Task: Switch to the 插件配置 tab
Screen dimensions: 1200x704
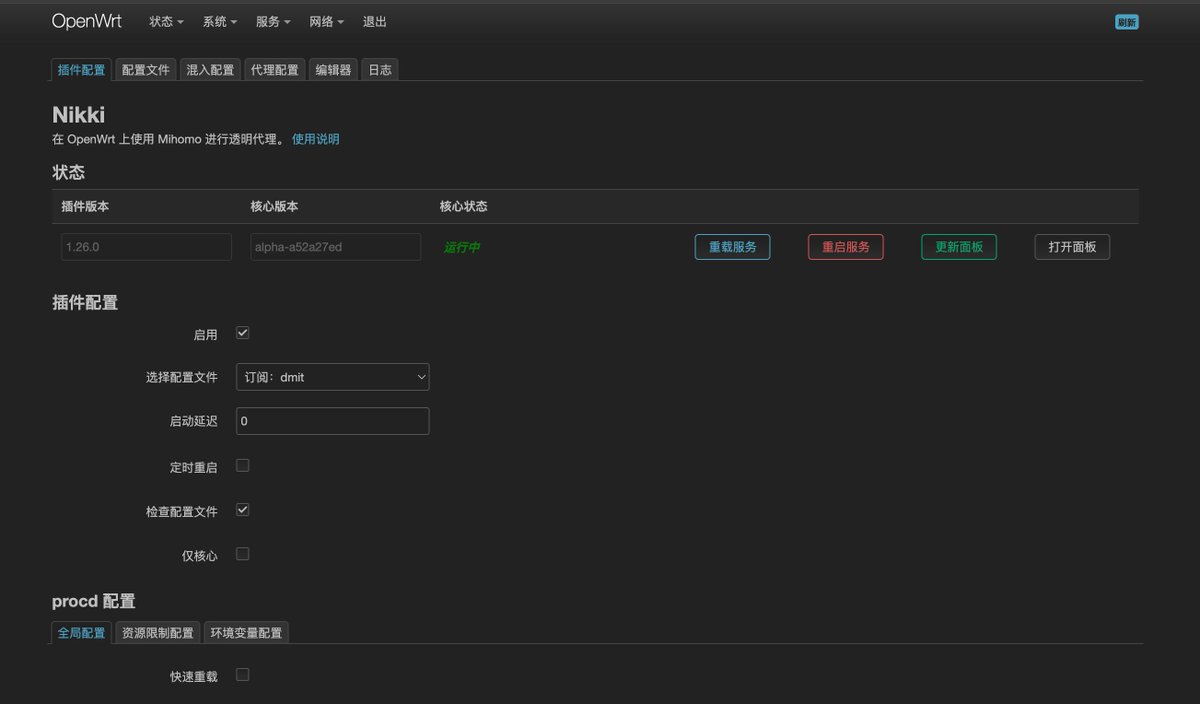Action: click(x=81, y=70)
